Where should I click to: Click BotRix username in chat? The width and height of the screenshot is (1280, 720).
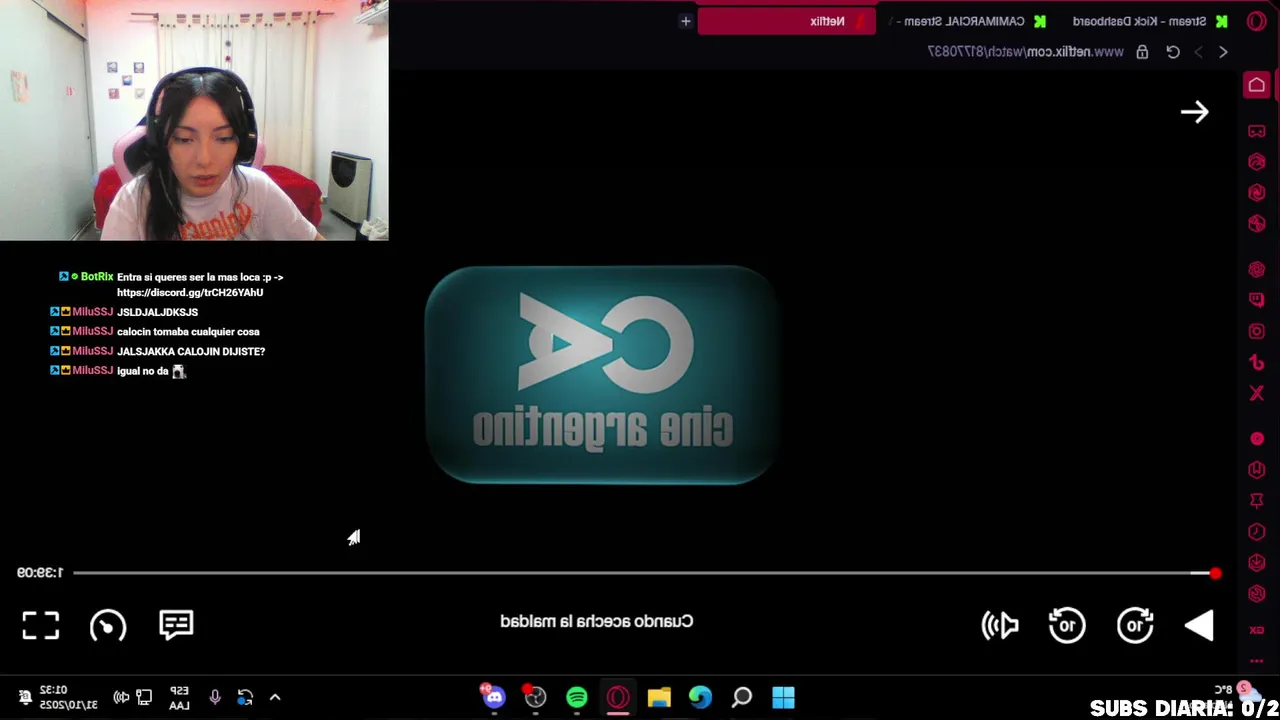coord(97,277)
